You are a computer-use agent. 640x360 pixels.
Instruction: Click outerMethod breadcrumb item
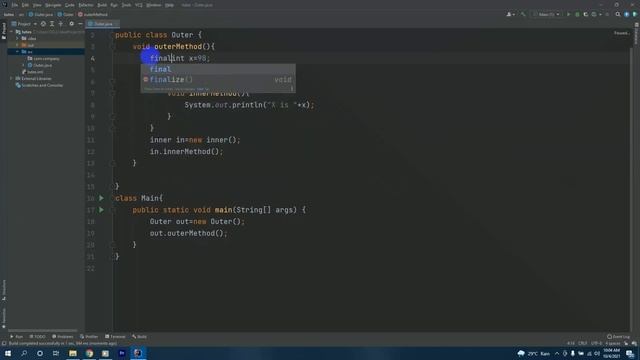(93, 14)
